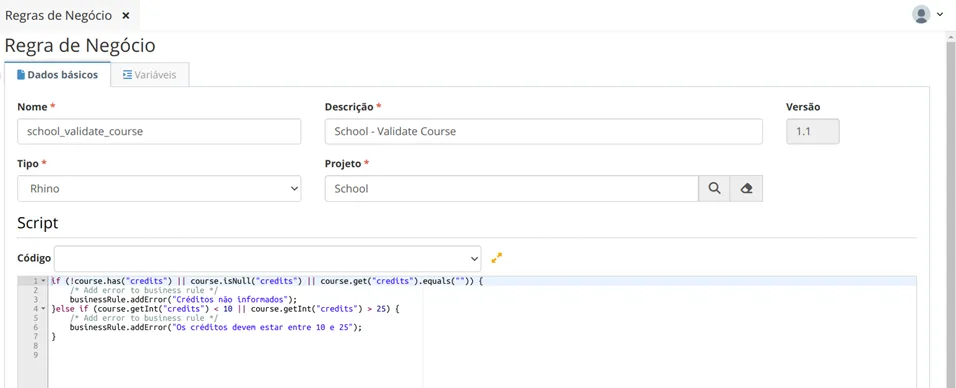Click the closing brace on line 7
956x388 pixels.
coord(54,336)
